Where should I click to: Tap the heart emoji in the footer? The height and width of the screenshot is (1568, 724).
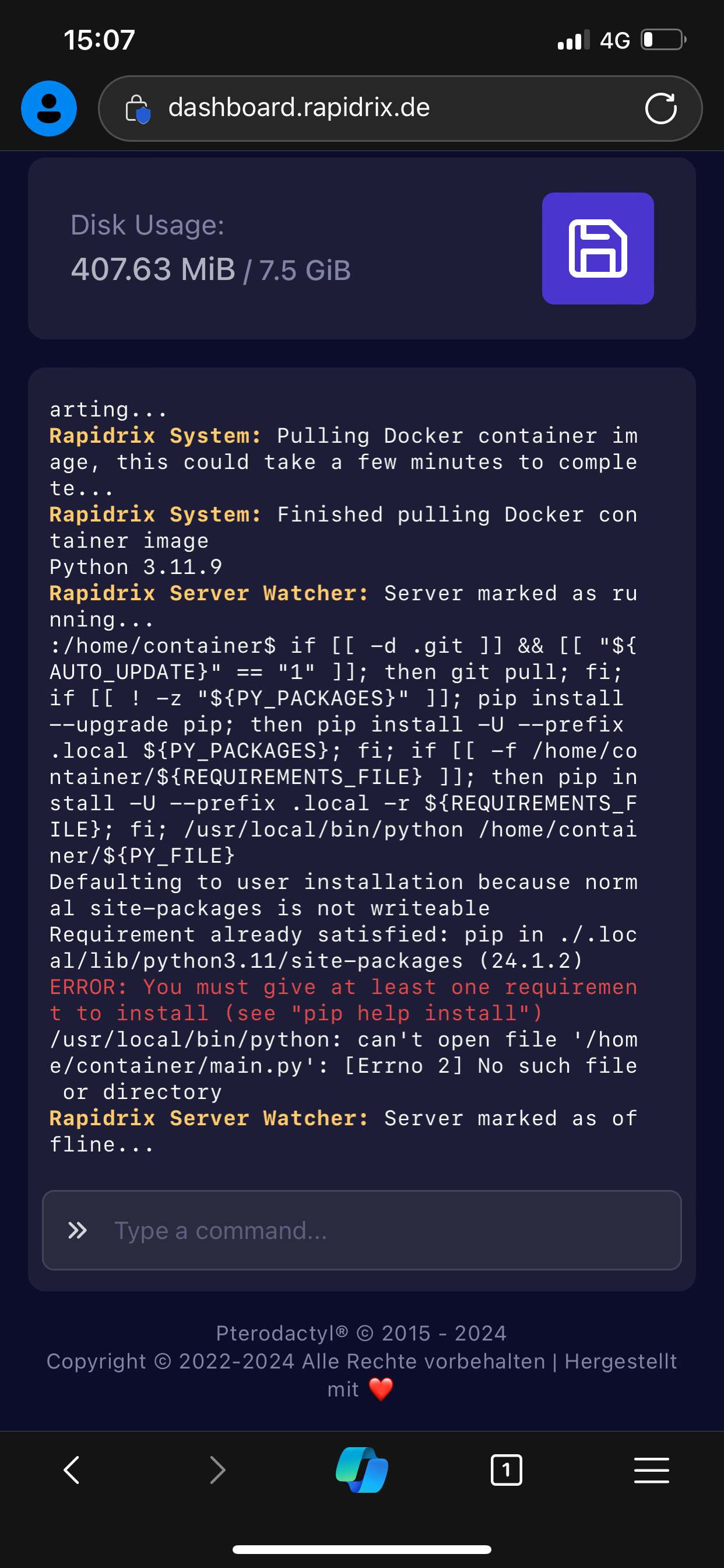click(381, 1389)
